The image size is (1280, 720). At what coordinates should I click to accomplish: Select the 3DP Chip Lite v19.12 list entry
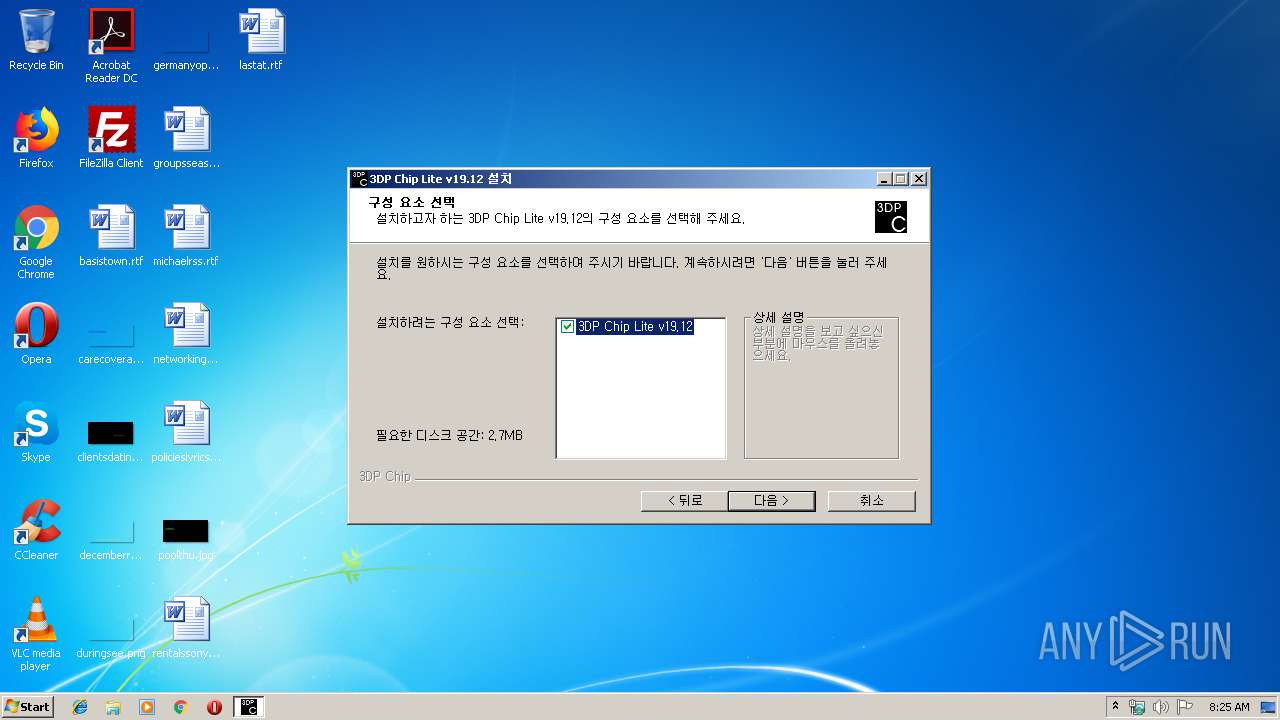(635, 327)
